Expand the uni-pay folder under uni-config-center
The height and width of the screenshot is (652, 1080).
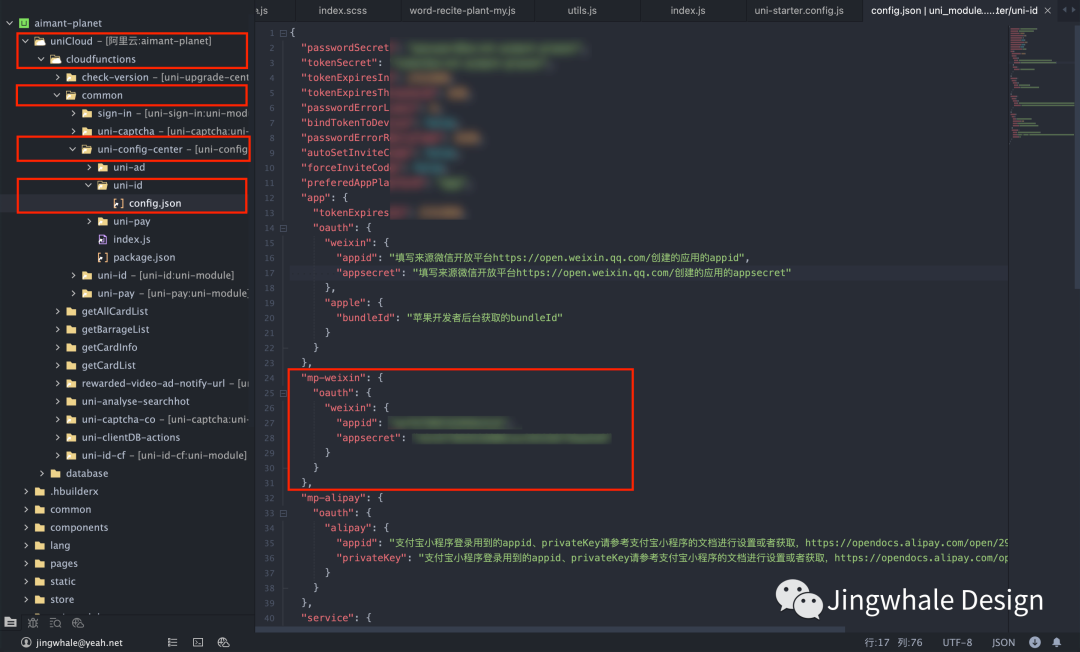[89, 221]
